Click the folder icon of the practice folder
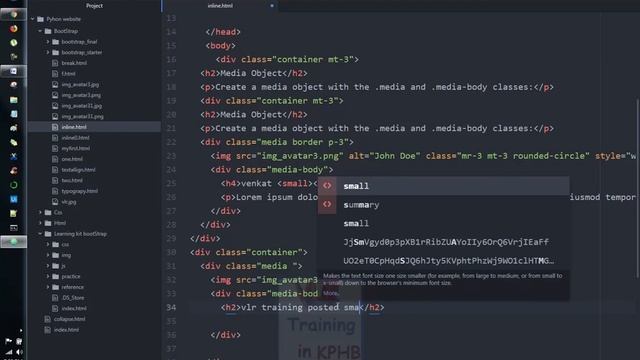Screen dimensions: 640x360 [x=56, y=276]
